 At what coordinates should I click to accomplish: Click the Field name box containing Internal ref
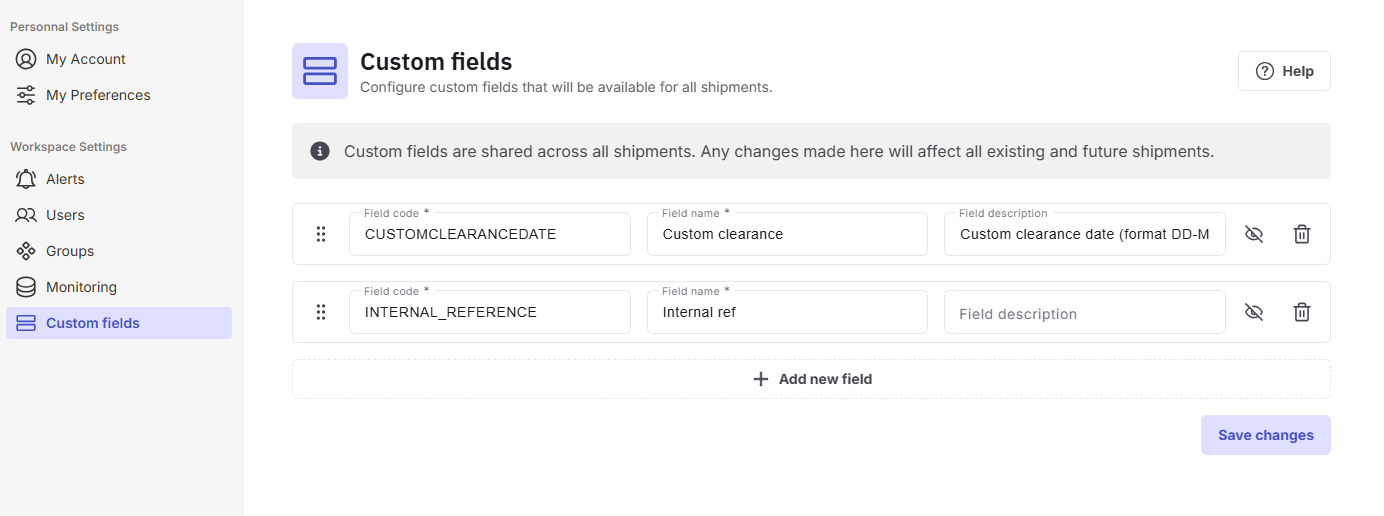pos(787,312)
